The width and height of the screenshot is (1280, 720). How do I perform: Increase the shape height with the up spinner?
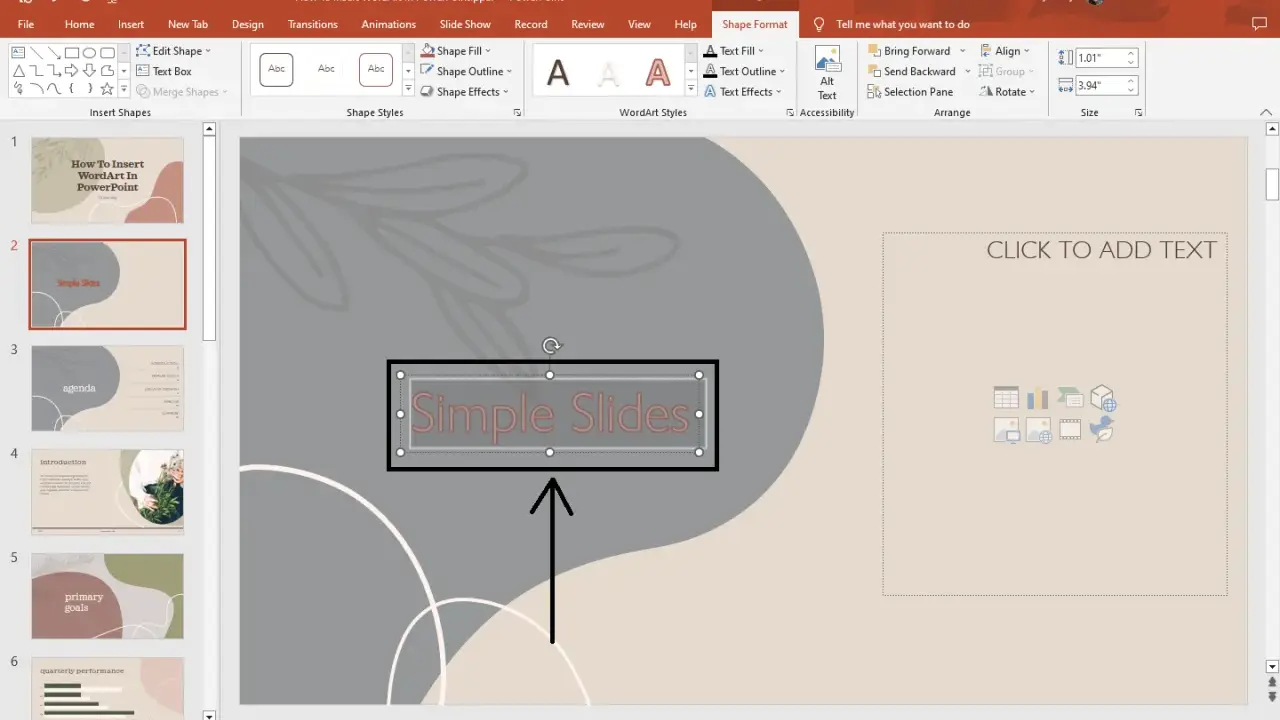[x=1131, y=54]
